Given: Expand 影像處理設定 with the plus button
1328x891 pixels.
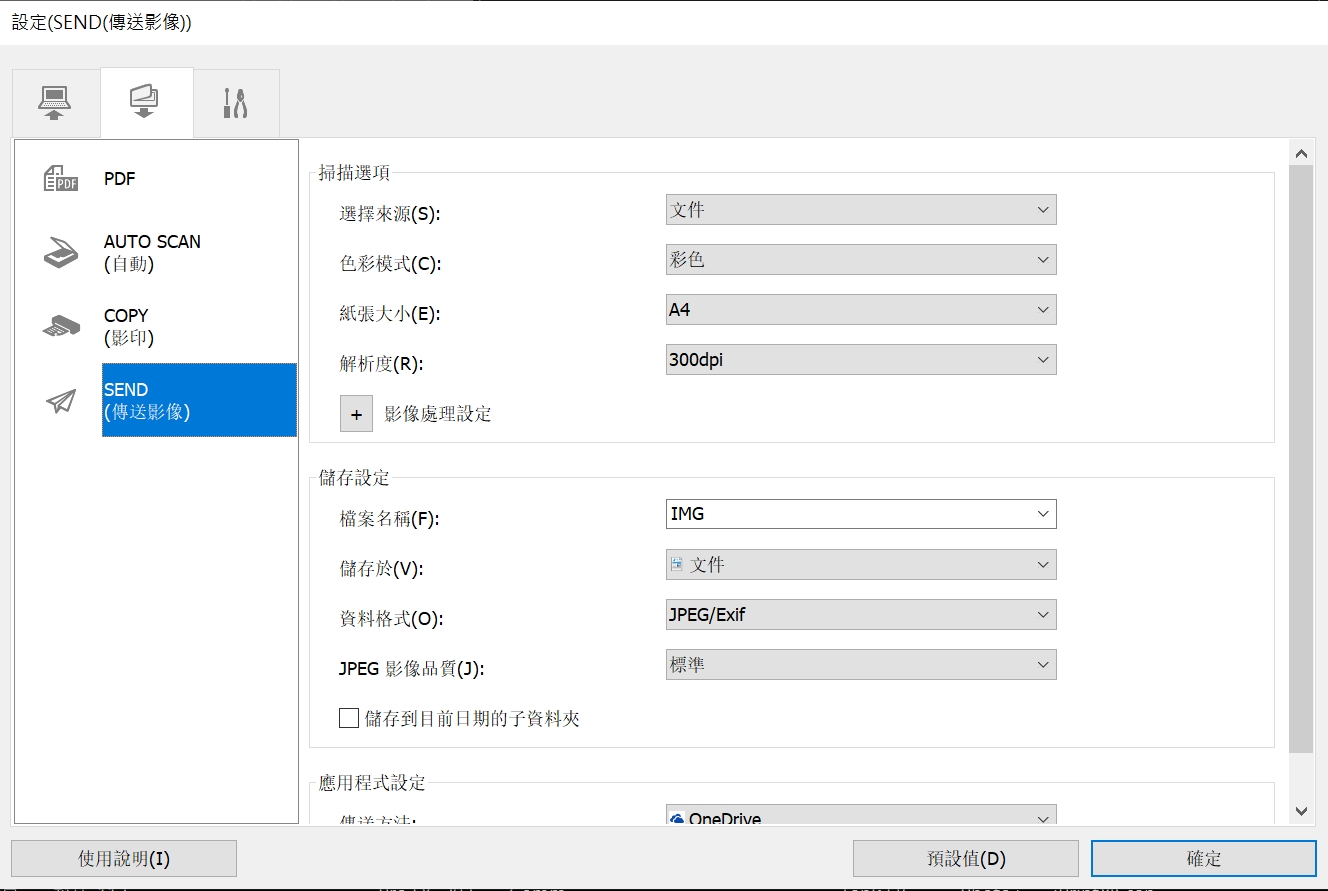Looking at the screenshot, I should pyautogui.click(x=356, y=414).
